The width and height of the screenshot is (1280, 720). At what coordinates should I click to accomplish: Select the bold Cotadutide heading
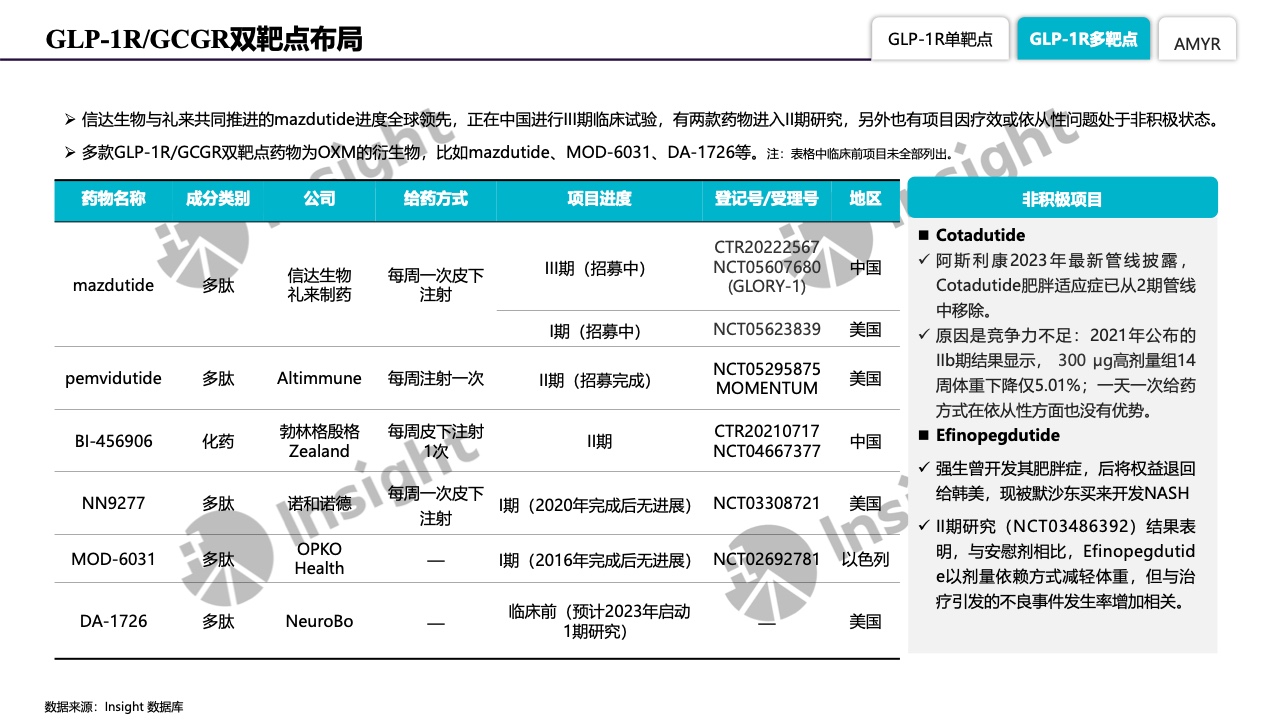click(980, 235)
